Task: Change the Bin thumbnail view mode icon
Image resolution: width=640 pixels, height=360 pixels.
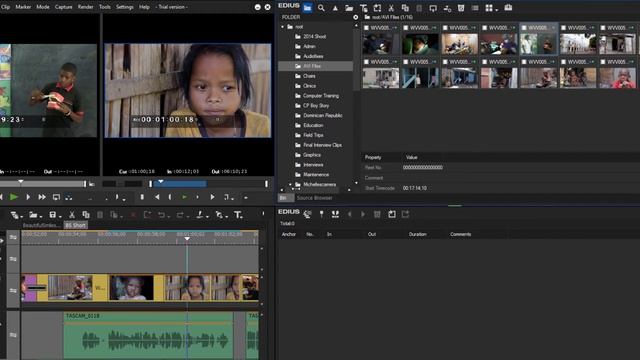Action: coord(489,8)
